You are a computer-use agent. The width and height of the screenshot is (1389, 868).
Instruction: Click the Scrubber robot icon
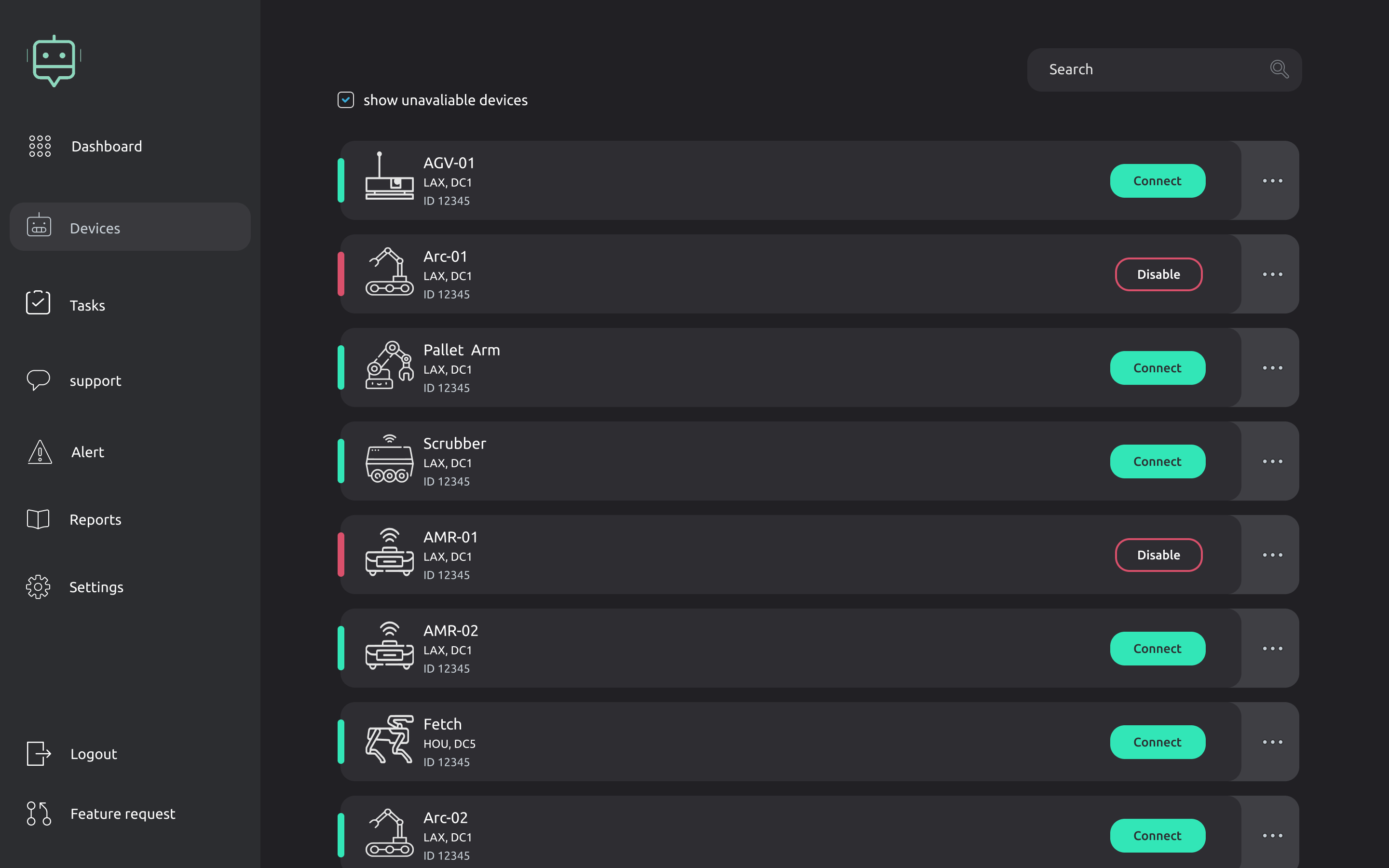click(x=389, y=459)
